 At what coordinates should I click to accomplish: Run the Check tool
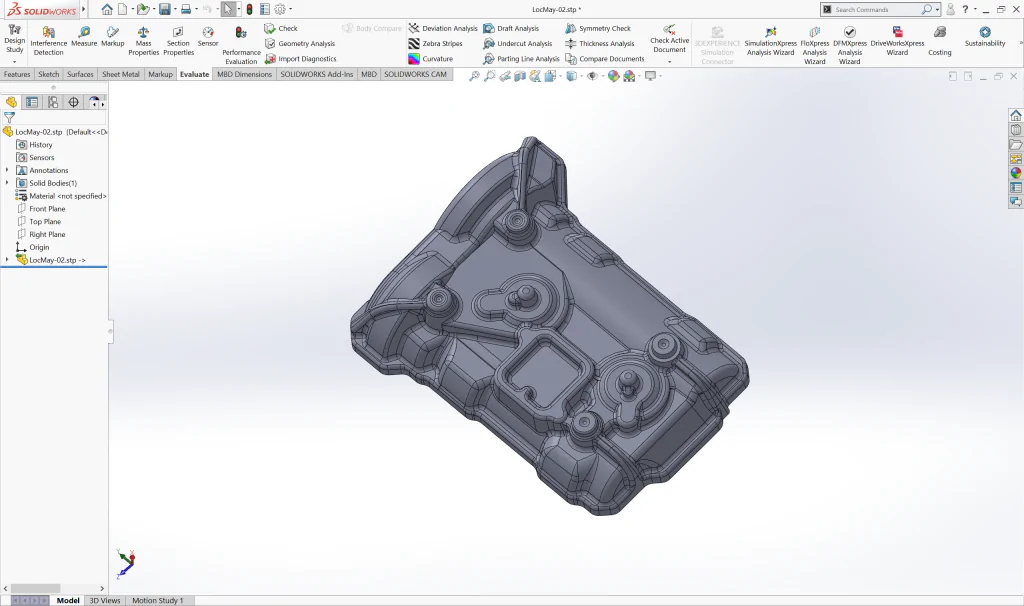[281, 28]
